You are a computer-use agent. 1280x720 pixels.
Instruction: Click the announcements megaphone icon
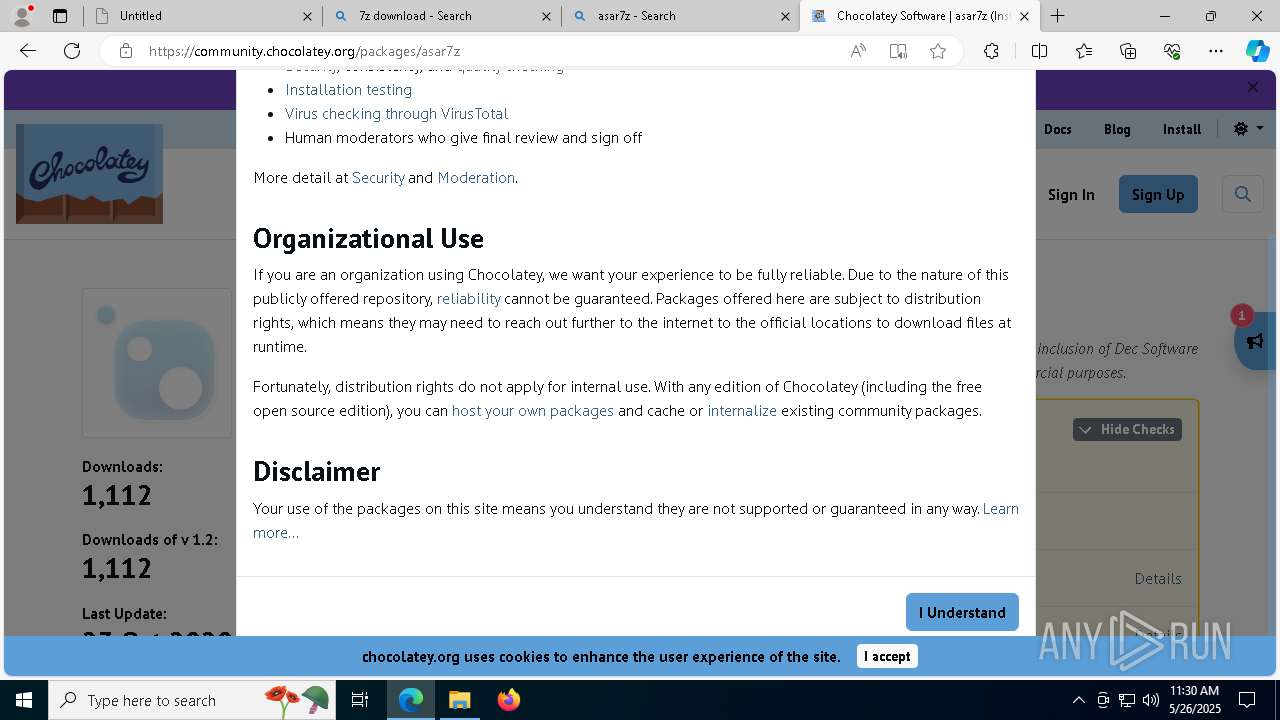point(1255,341)
